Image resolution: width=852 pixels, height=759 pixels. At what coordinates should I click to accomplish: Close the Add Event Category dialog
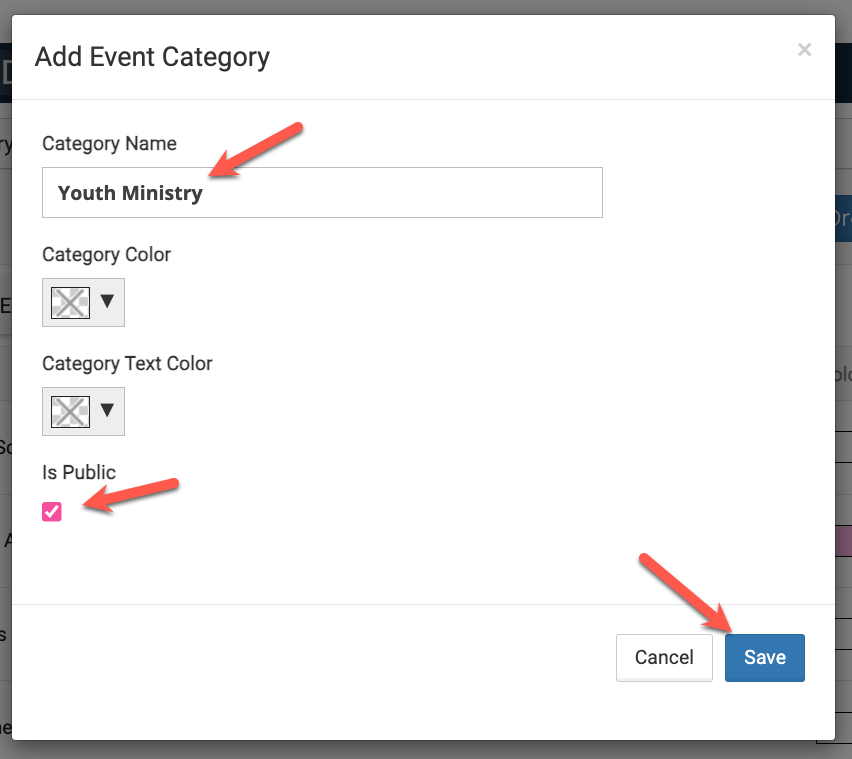804,50
